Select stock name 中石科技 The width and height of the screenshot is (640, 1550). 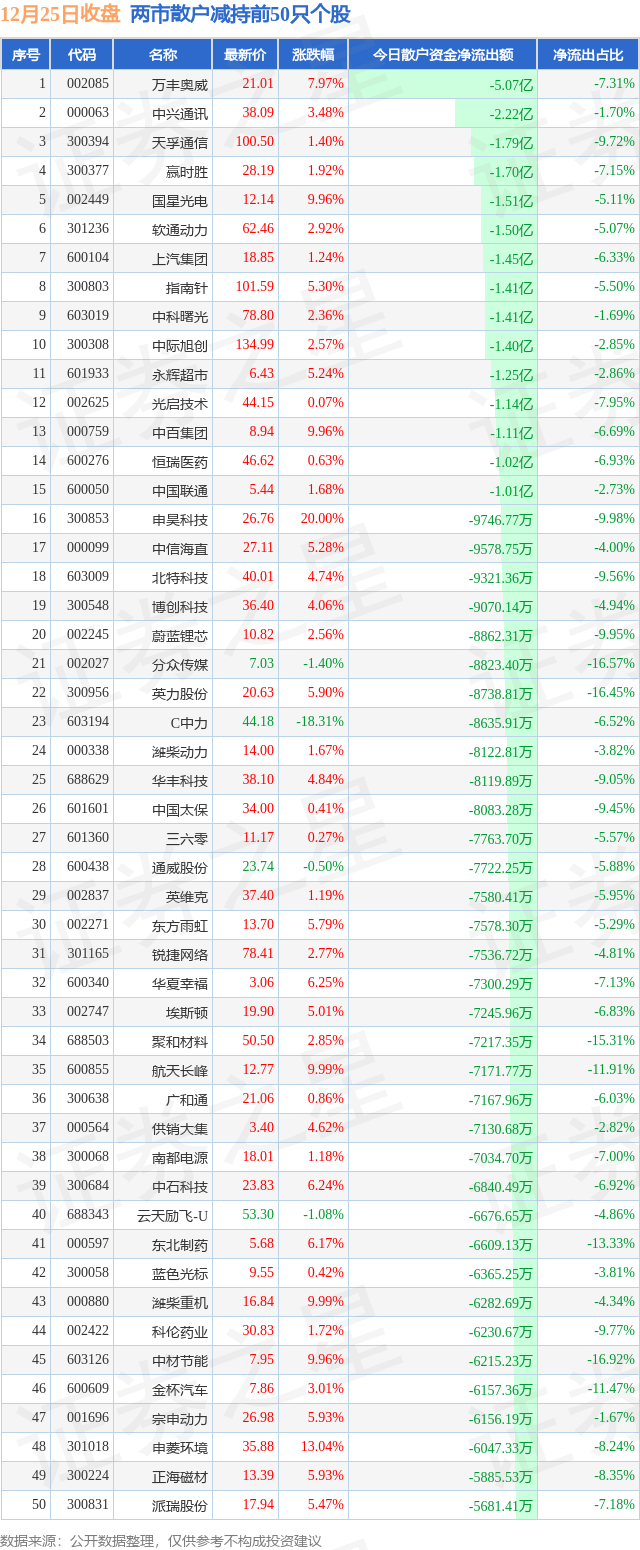click(180, 1186)
